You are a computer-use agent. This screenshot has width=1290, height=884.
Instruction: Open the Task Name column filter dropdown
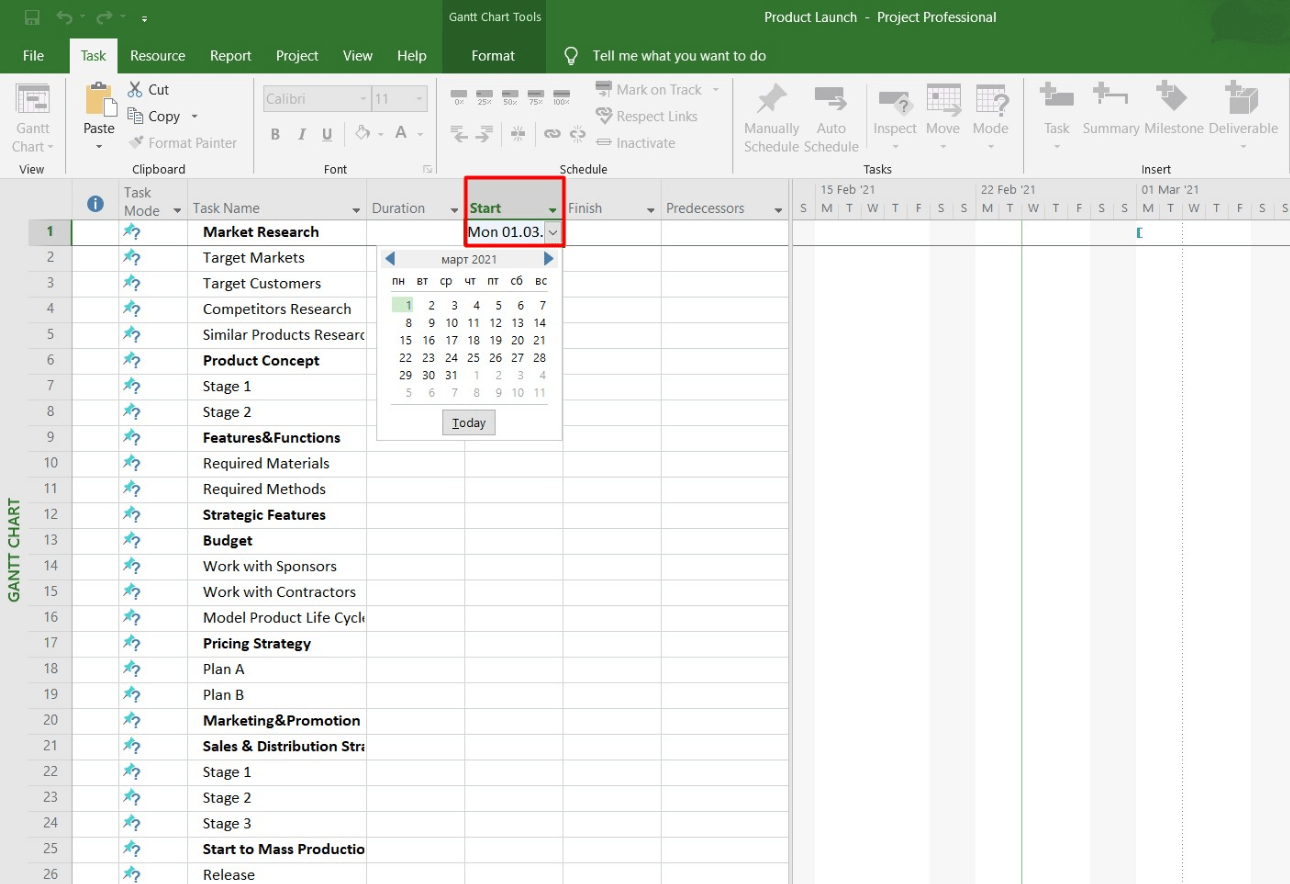click(356, 210)
